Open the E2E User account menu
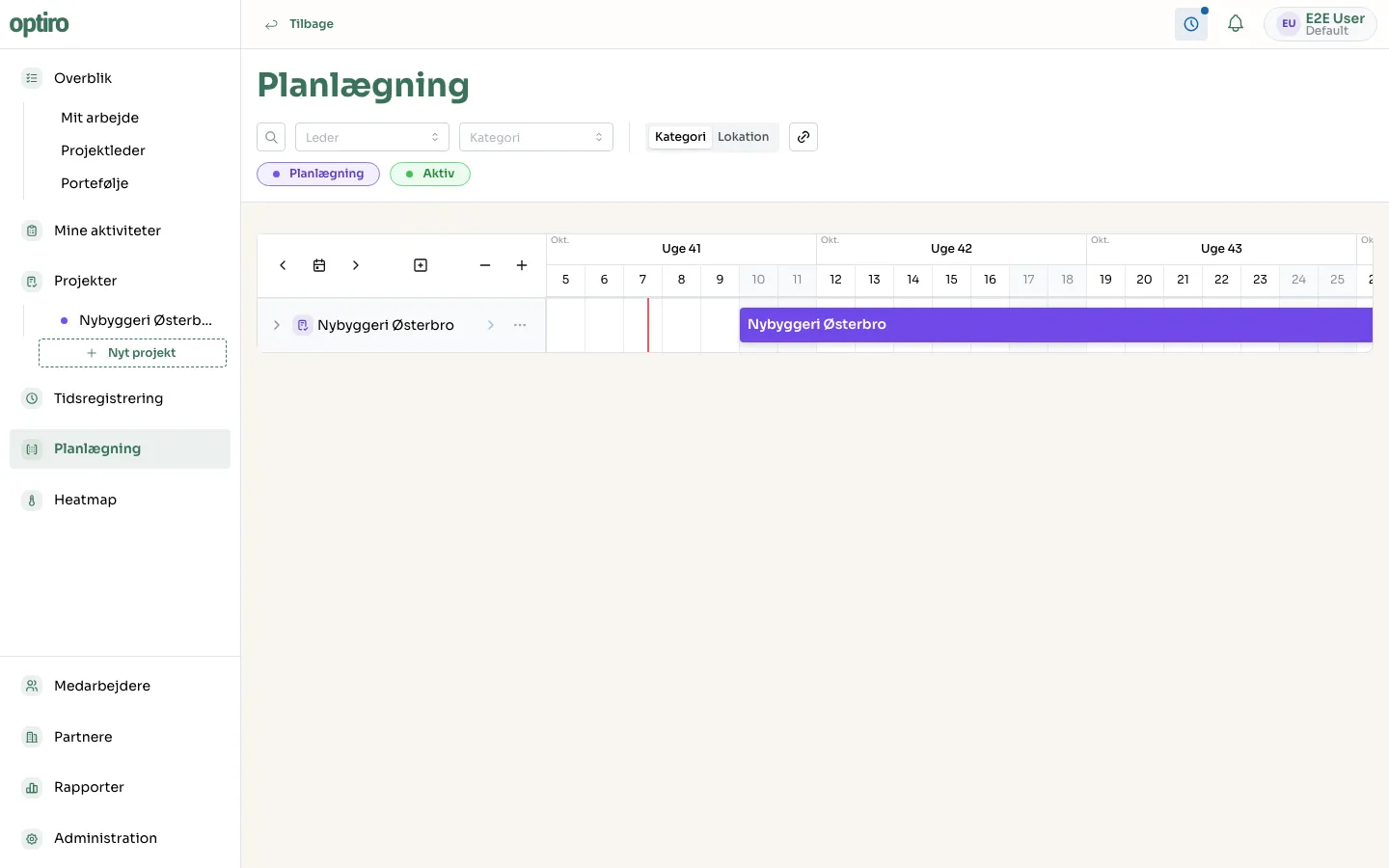 click(x=1320, y=24)
